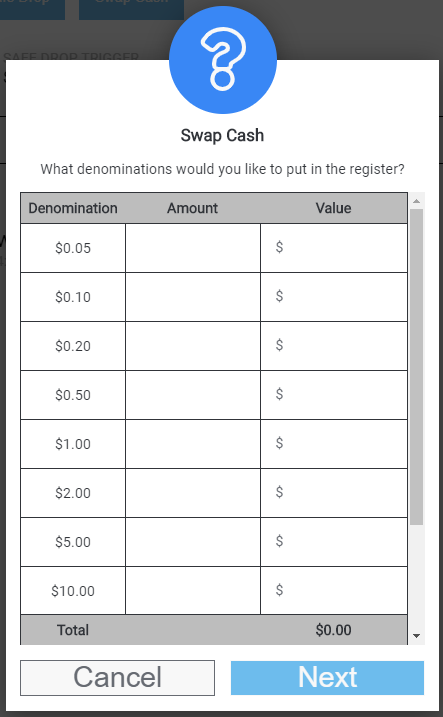Image resolution: width=443 pixels, height=717 pixels.
Task: Select the $1.00 Amount field
Action: [193, 444]
